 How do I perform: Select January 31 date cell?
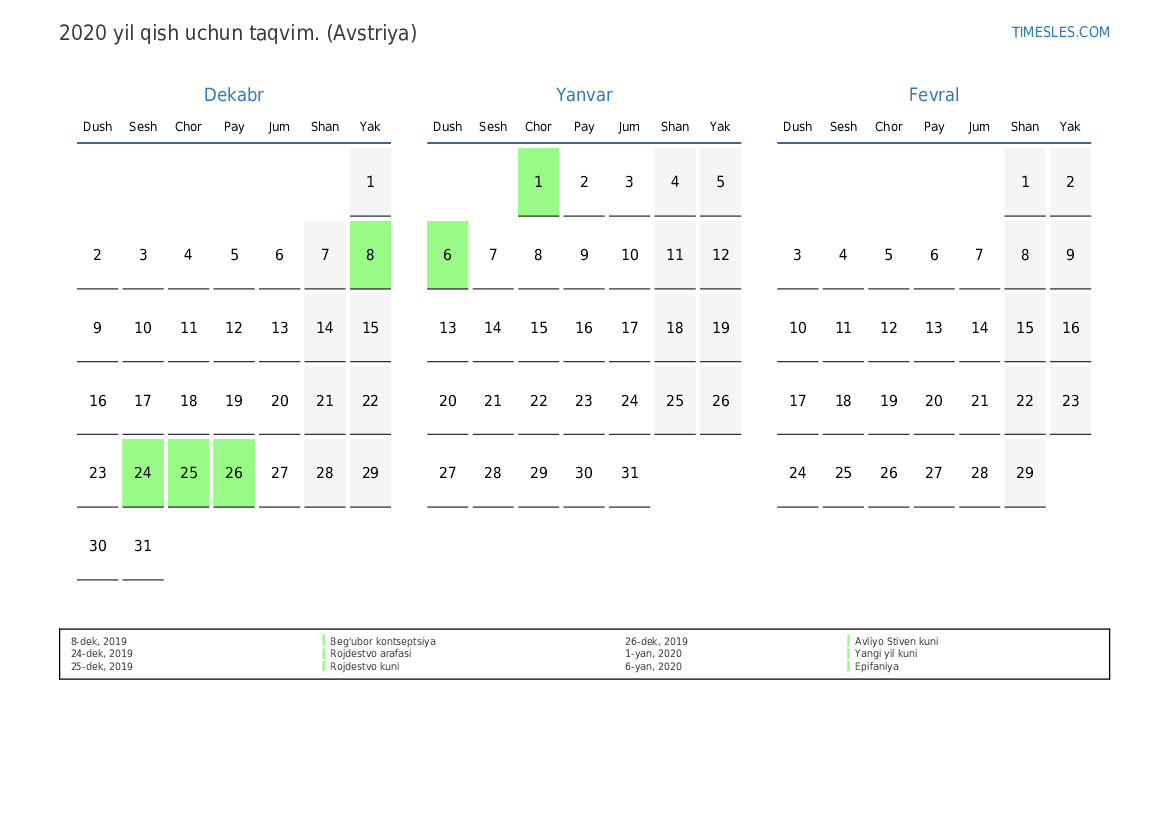(x=629, y=473)
